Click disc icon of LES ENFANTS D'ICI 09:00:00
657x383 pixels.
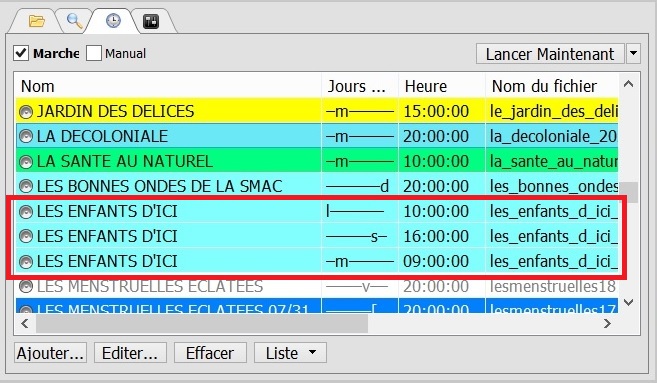[x=26, y=262]
